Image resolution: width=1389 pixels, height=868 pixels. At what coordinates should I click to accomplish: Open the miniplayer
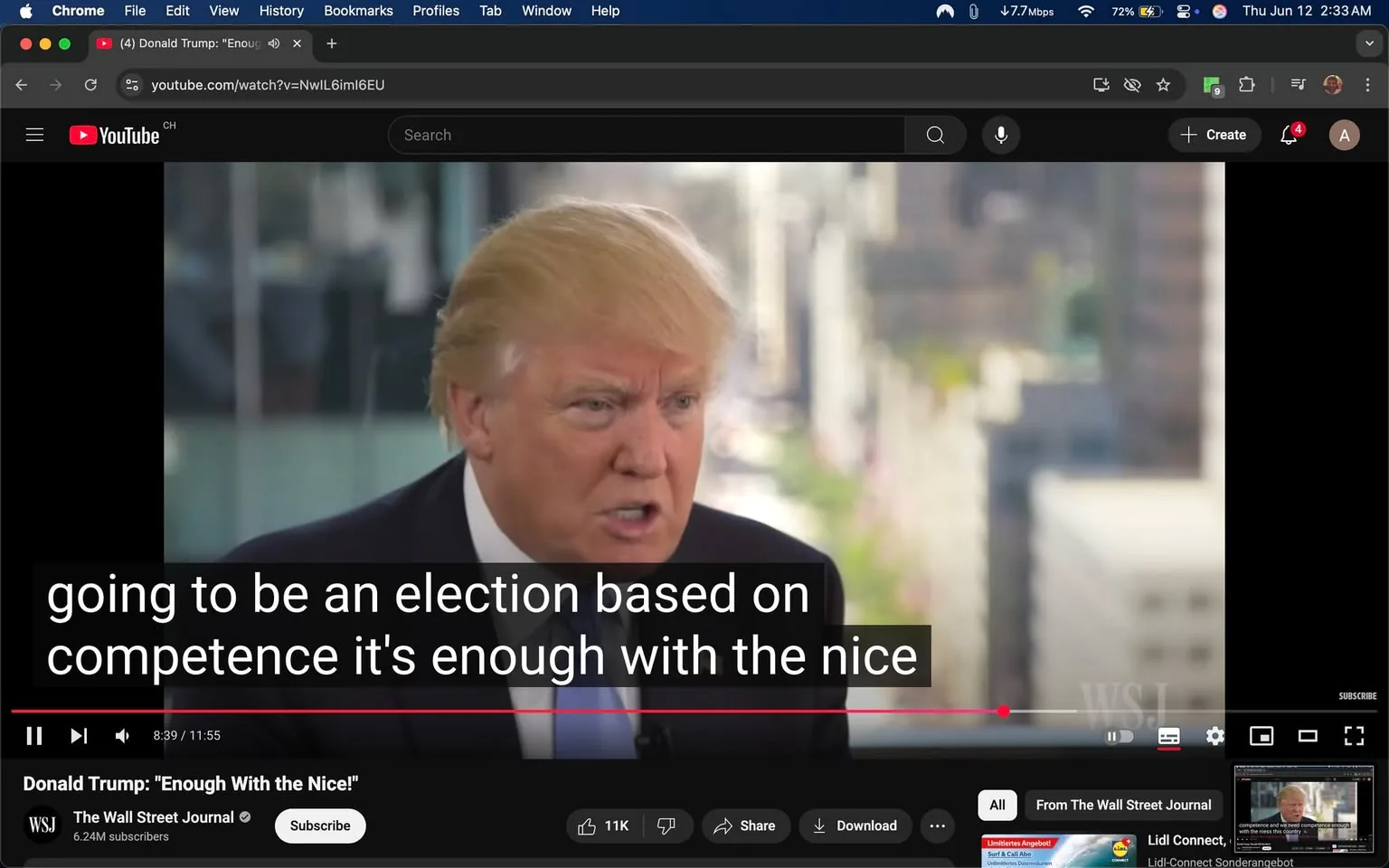1261,736
